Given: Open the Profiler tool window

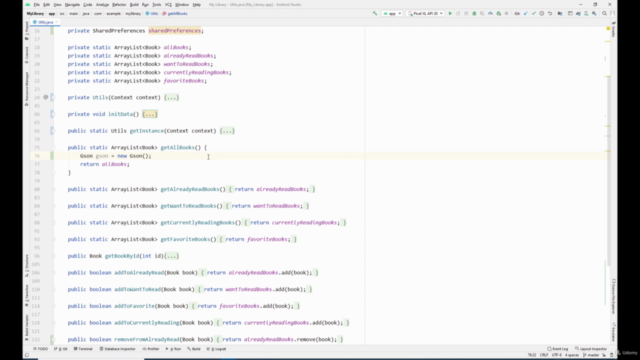Looking at the screenshot, I should tap(151, 349).
